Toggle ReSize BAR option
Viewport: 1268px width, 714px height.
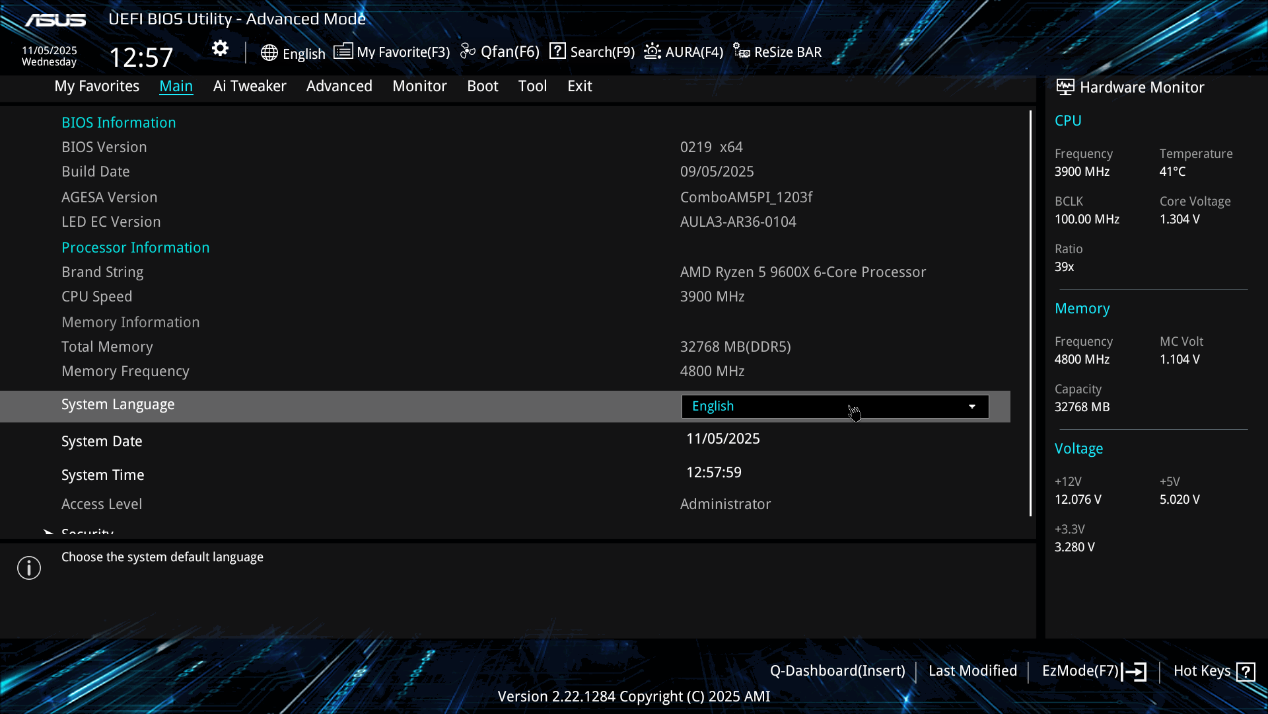778,52
